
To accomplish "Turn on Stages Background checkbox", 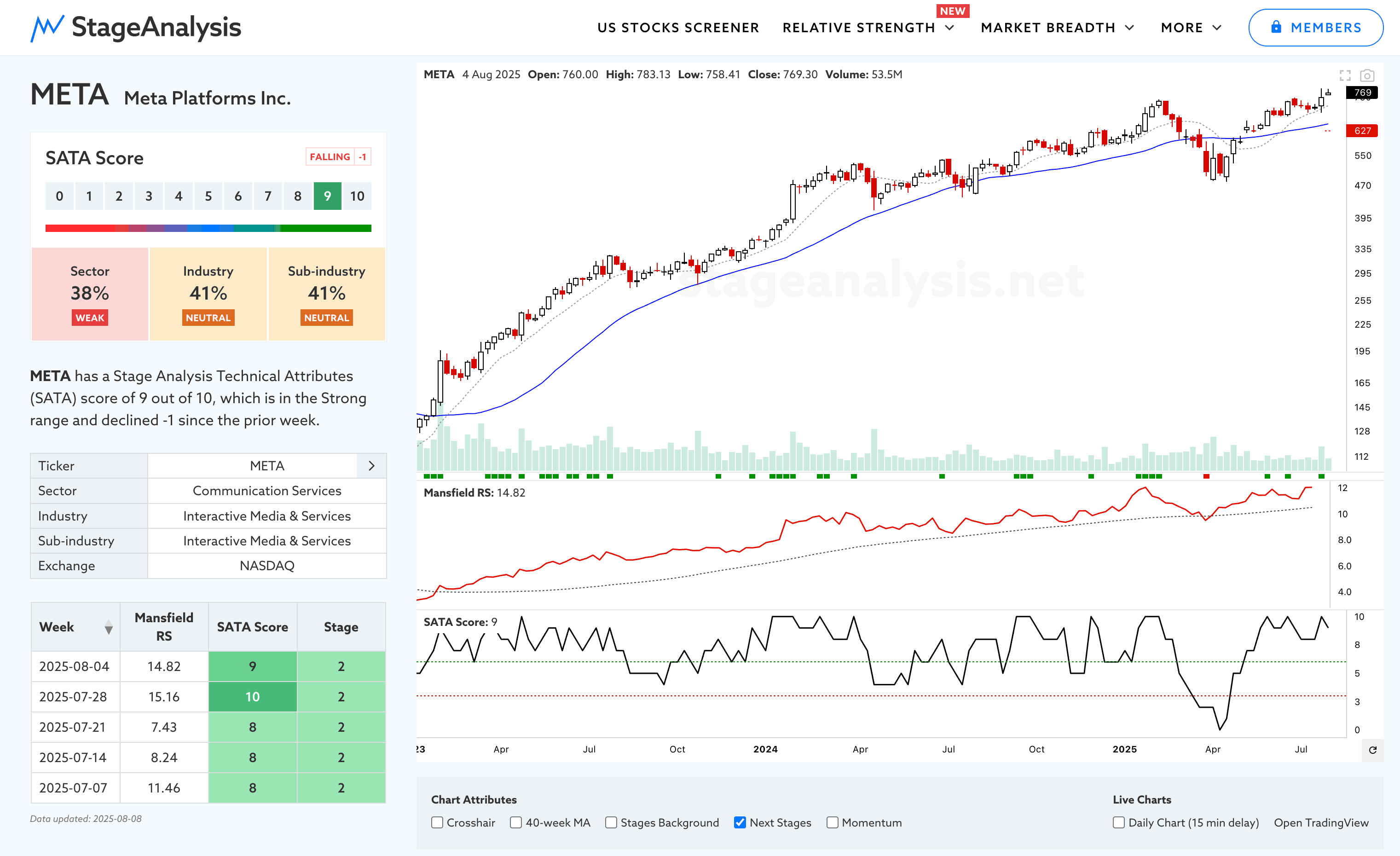I will pos(611,822).
